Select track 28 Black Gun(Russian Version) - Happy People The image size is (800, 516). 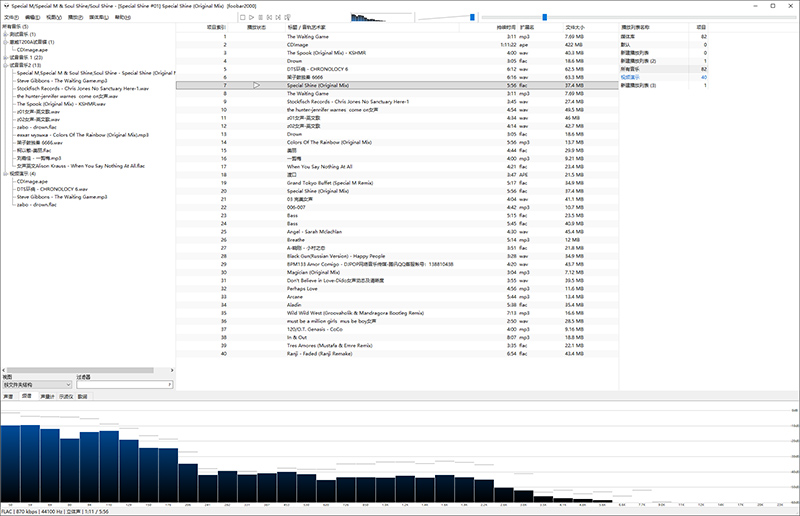(x=397, y=256)
